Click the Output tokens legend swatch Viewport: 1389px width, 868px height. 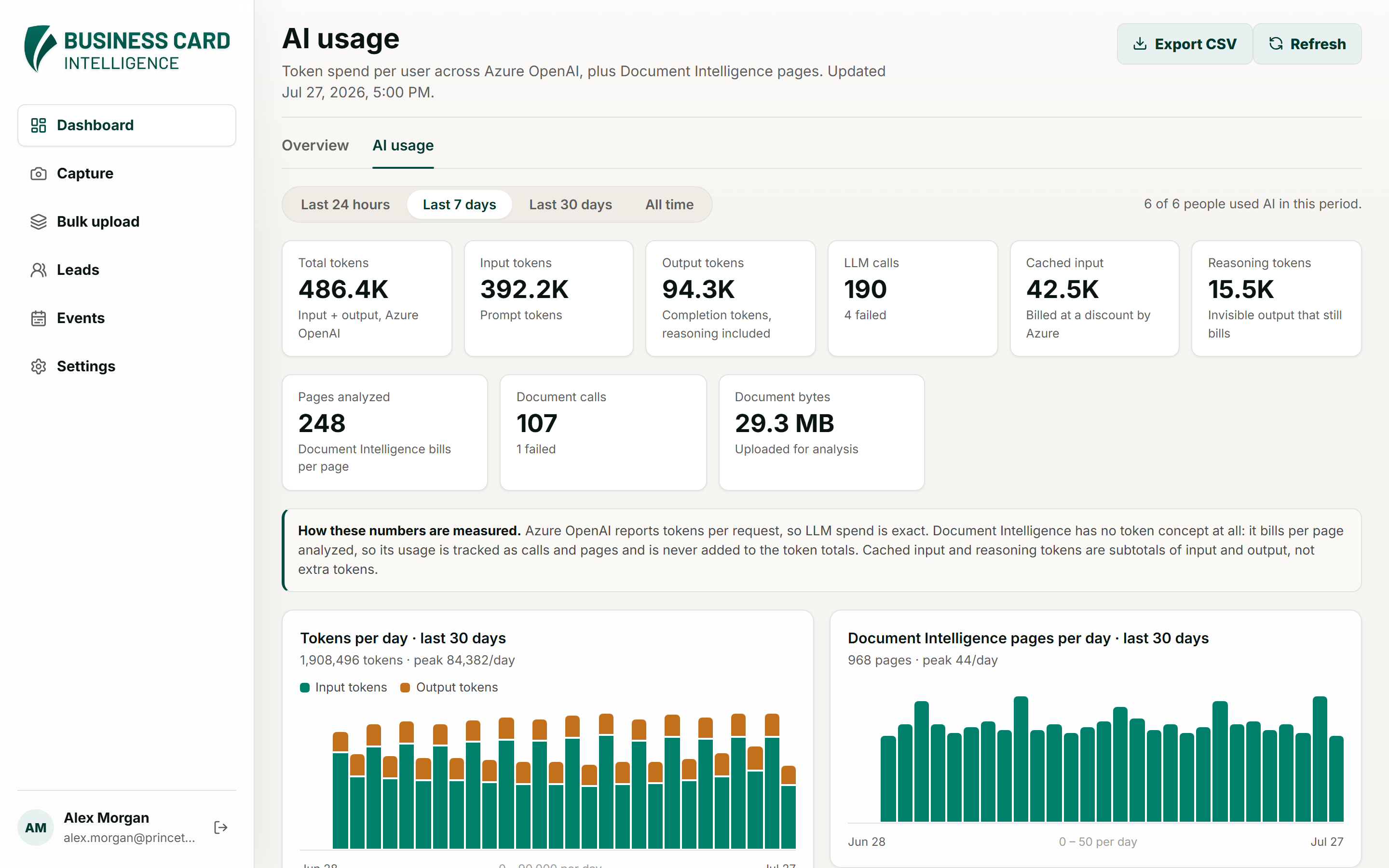point(405,687)
